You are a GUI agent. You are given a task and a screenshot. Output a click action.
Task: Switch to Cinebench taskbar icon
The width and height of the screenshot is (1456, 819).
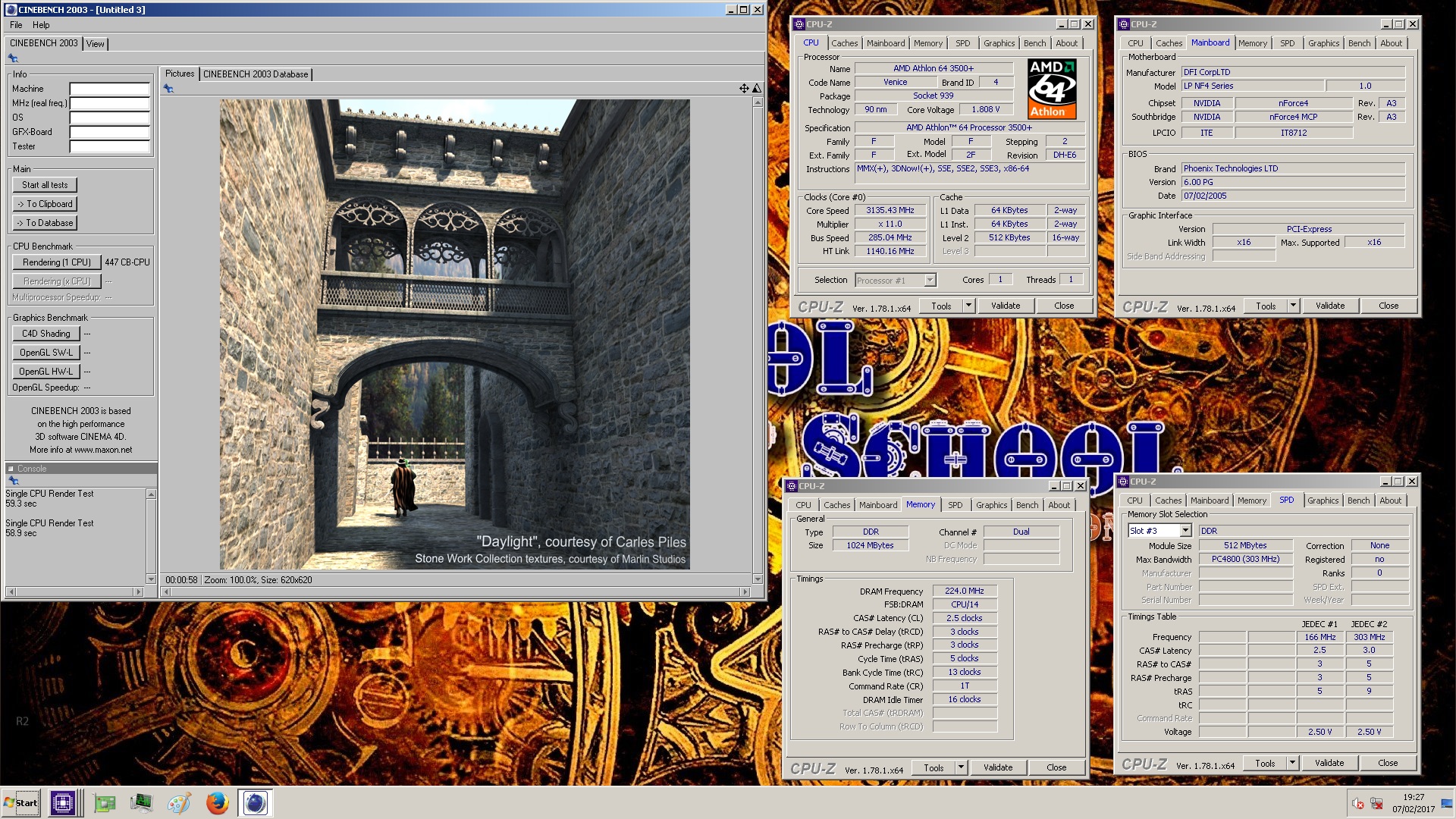click(256, 802)
